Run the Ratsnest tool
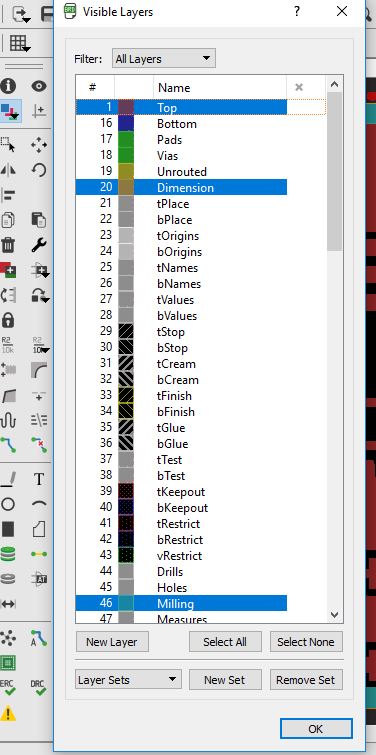This screenshot has height=755, width=376. [x=8, y=638]
